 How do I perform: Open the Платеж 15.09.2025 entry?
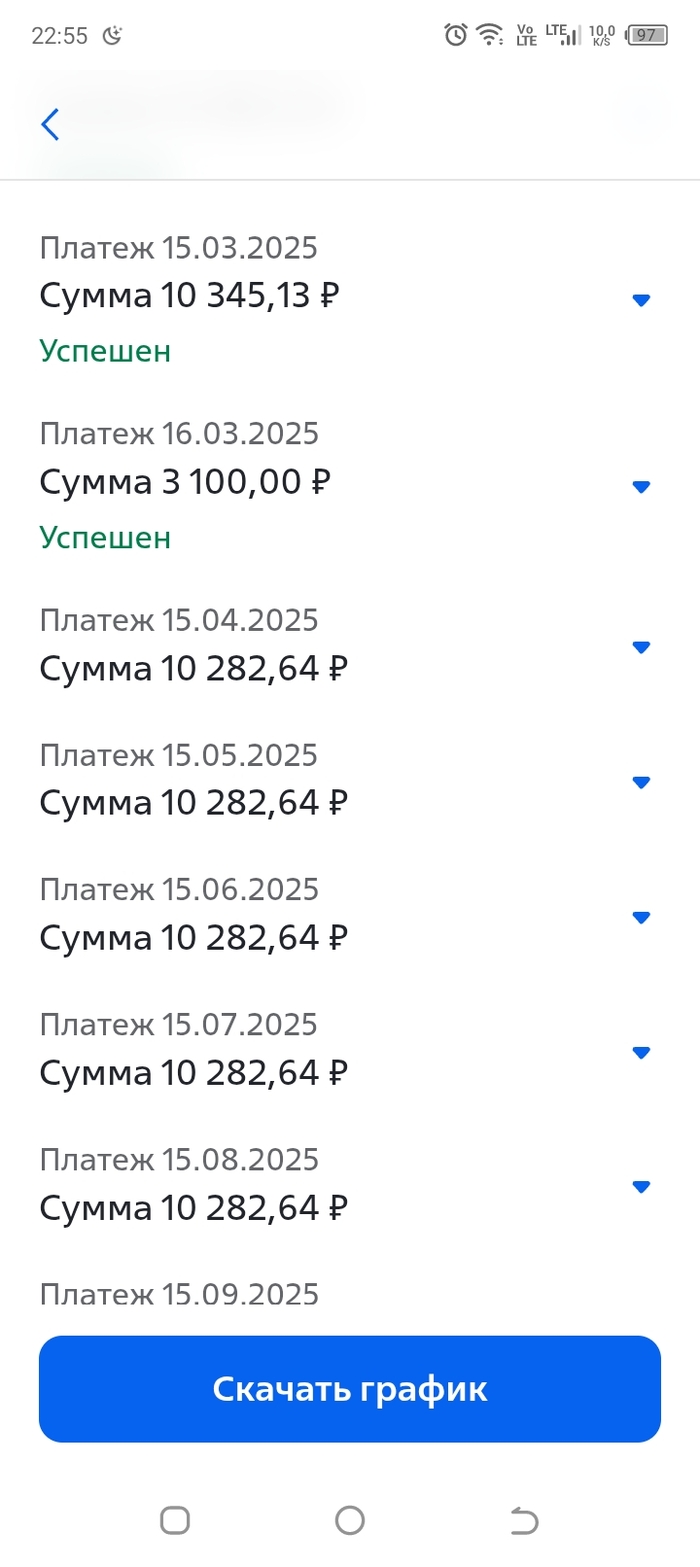click(179, 1294)
